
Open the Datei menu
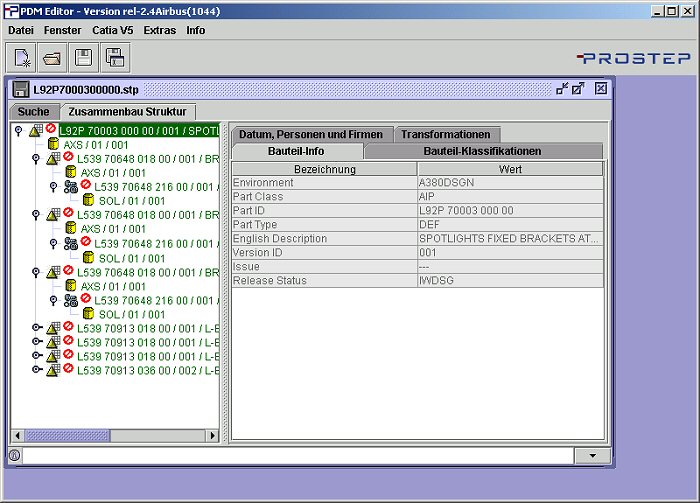(x=21, y=30)
